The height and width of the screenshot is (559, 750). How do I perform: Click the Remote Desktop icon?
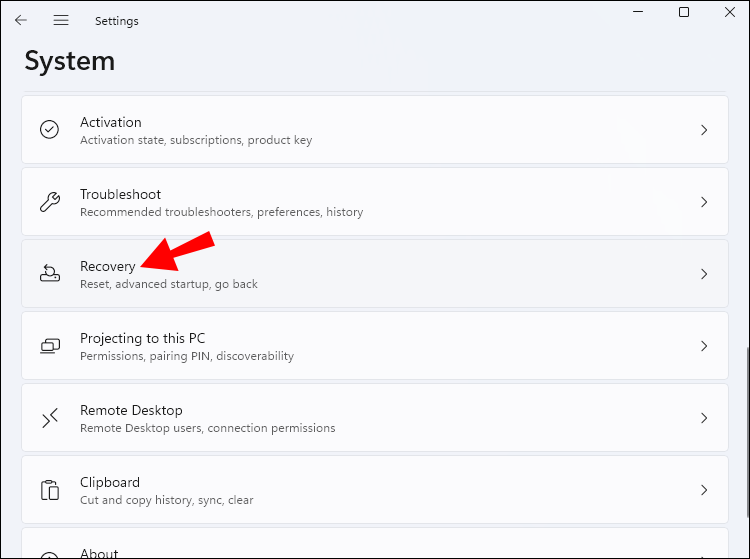point(49,418)
